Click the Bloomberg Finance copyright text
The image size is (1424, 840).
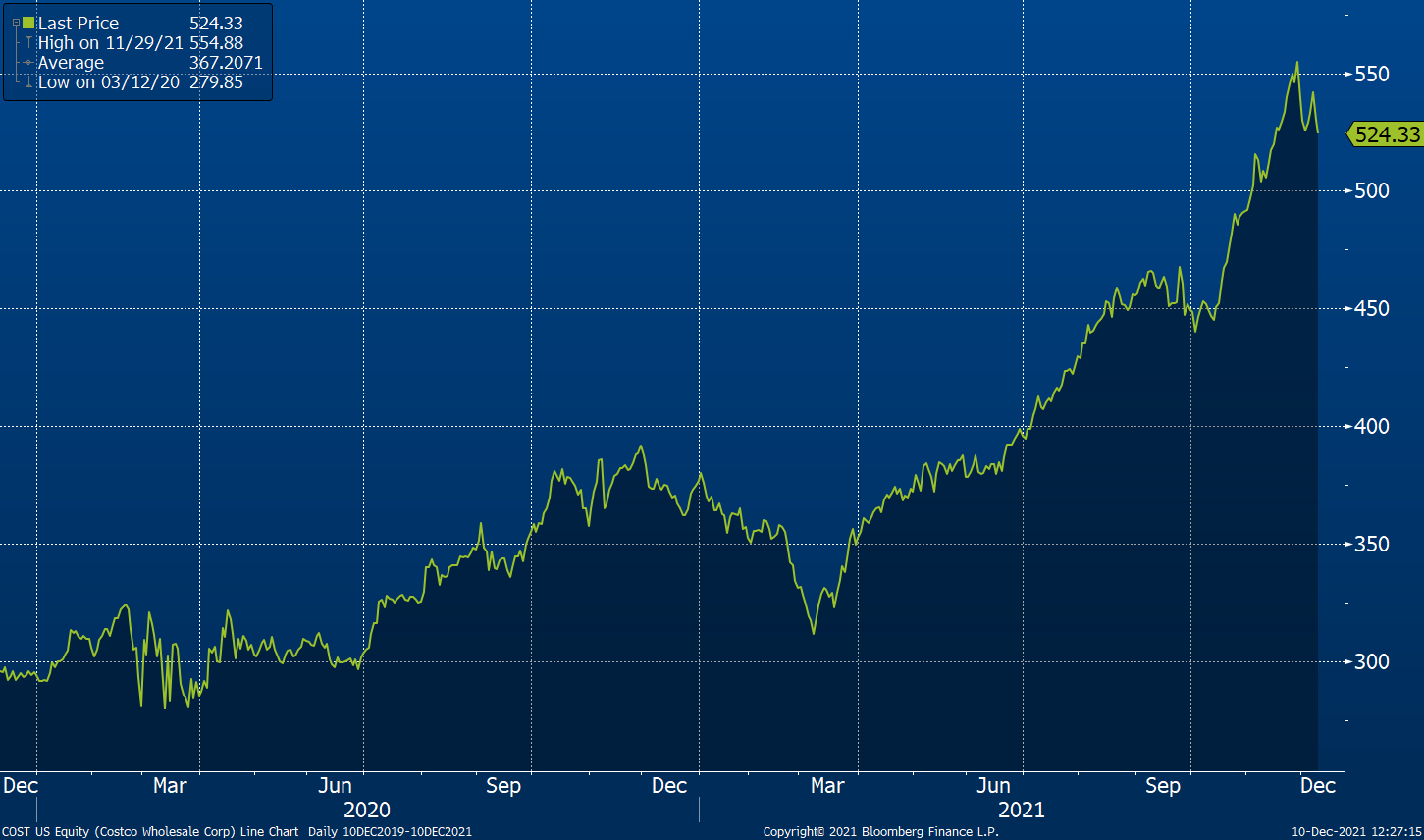pyautogui.click(x=881, y=832)
